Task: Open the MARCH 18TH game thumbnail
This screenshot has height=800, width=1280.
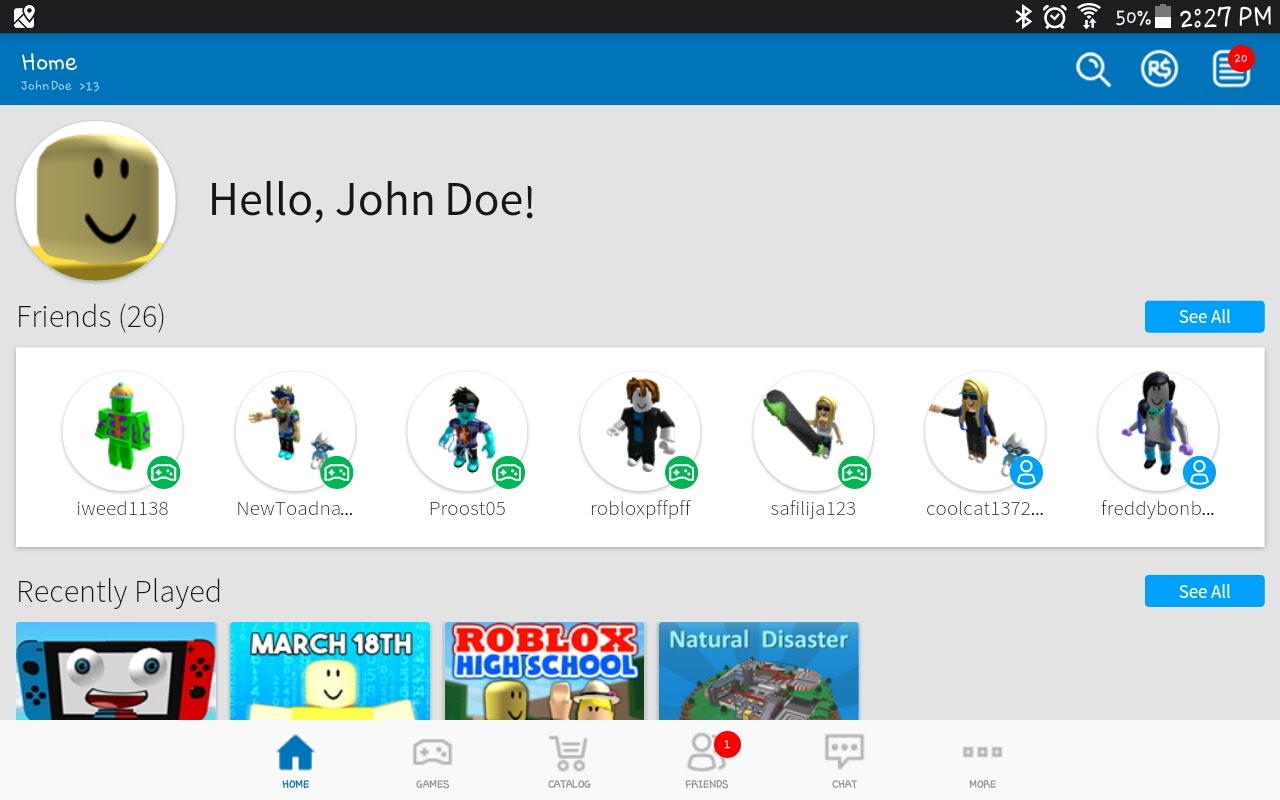Action: pos(330,671)
